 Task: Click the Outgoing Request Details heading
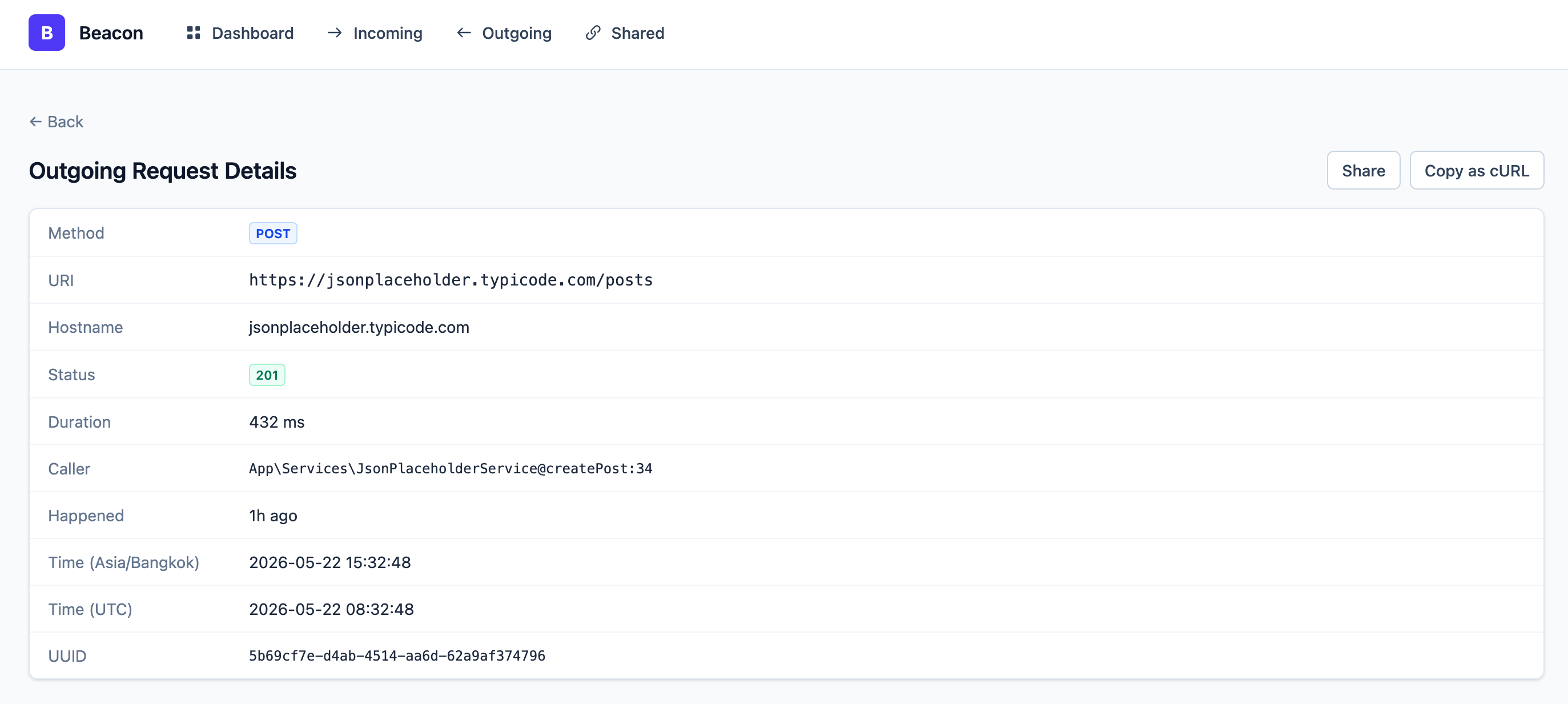click(163, 171)
